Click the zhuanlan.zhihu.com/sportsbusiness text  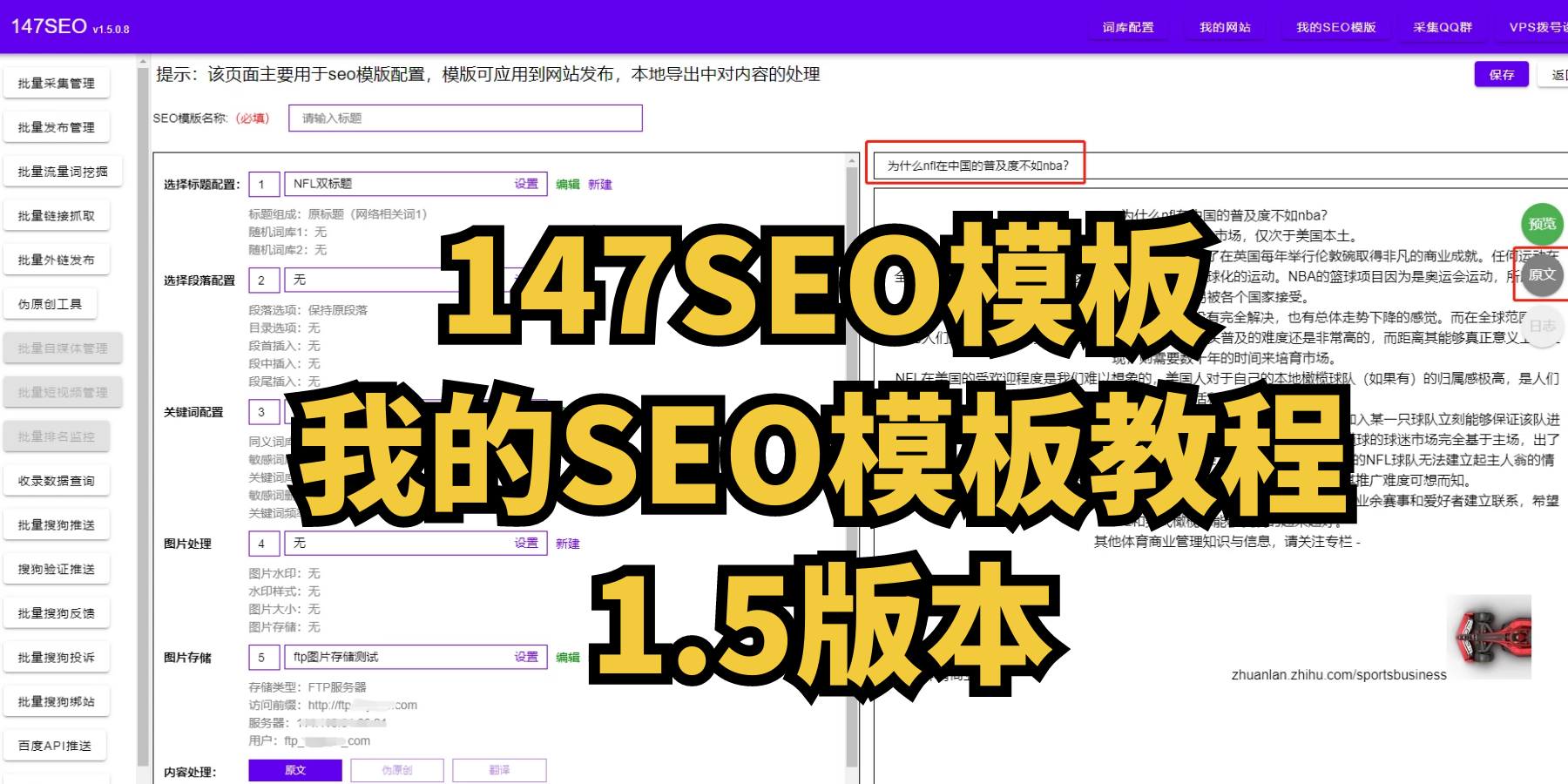1339,675
